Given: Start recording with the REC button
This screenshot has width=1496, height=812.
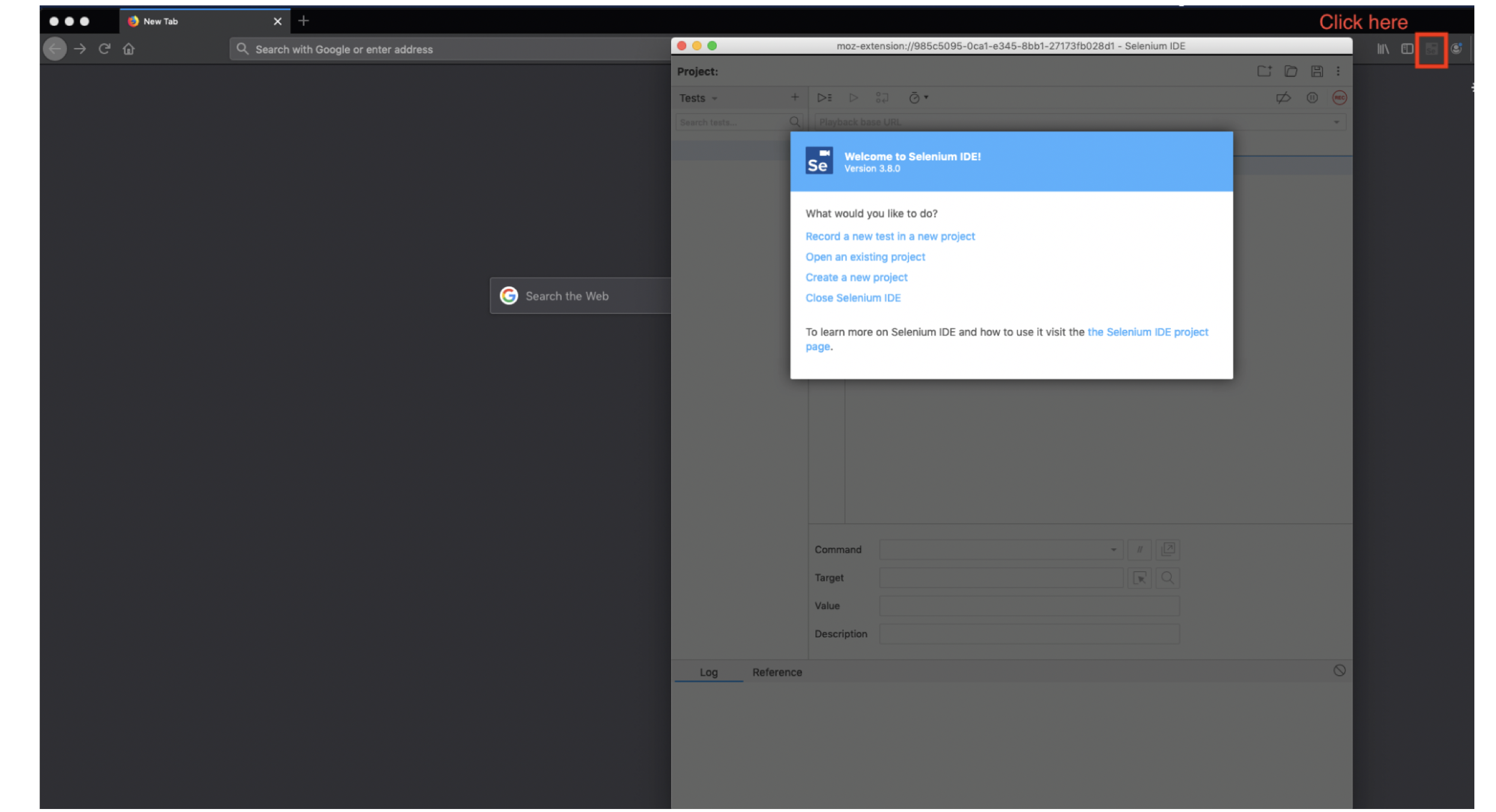Looking at the screenshot, I should (x=1340, y=98).
